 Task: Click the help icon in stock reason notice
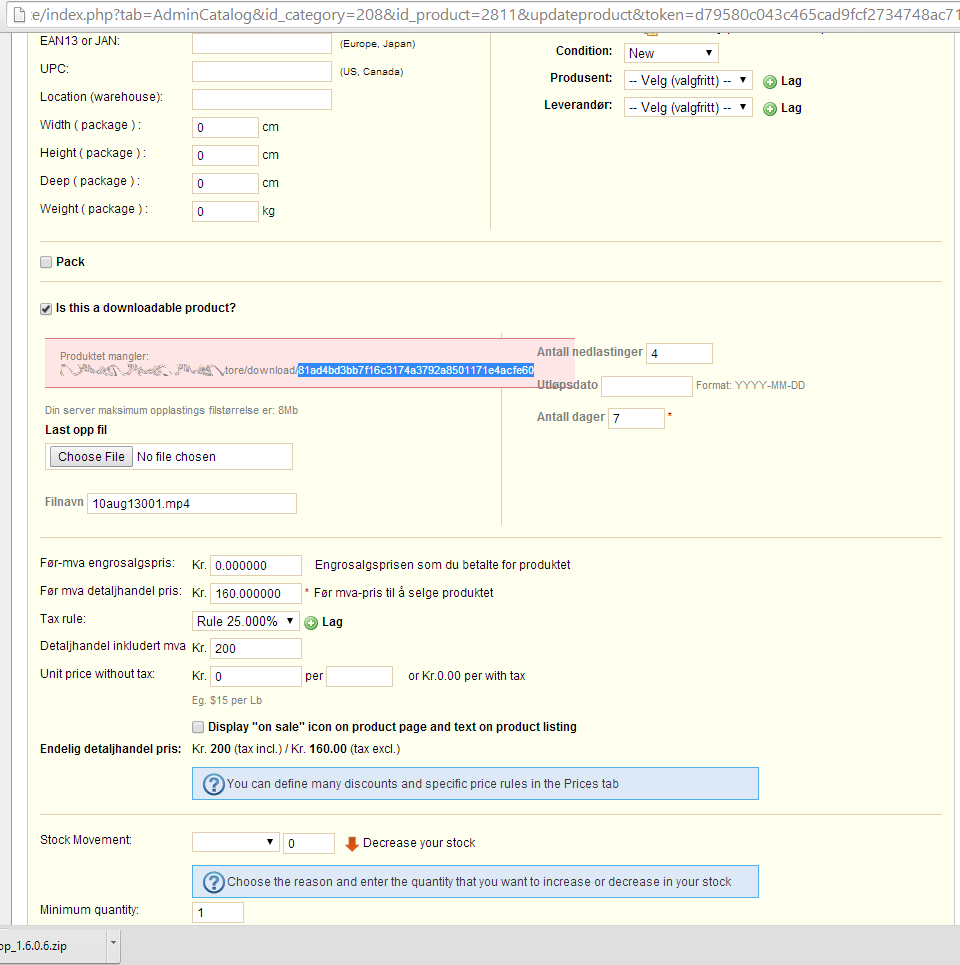point(214,883)
